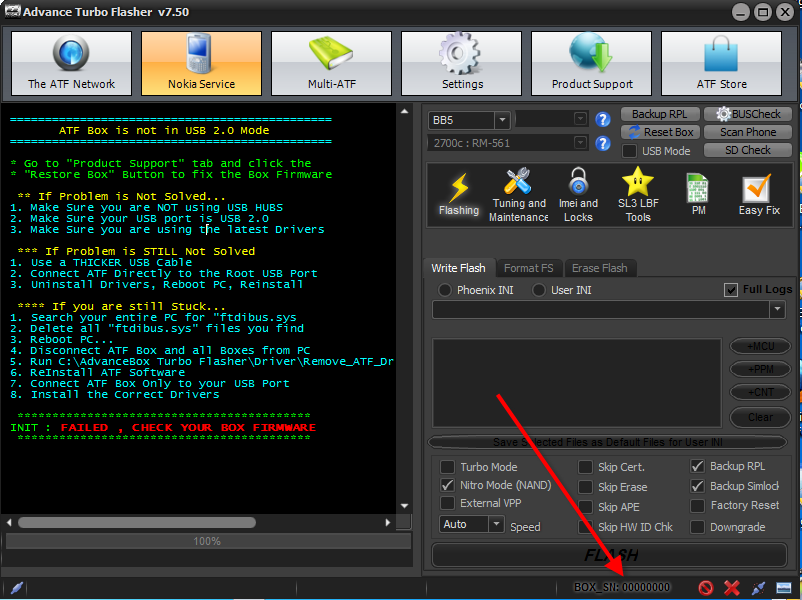Enable Factory Reset checkbox

coord(697,505)
